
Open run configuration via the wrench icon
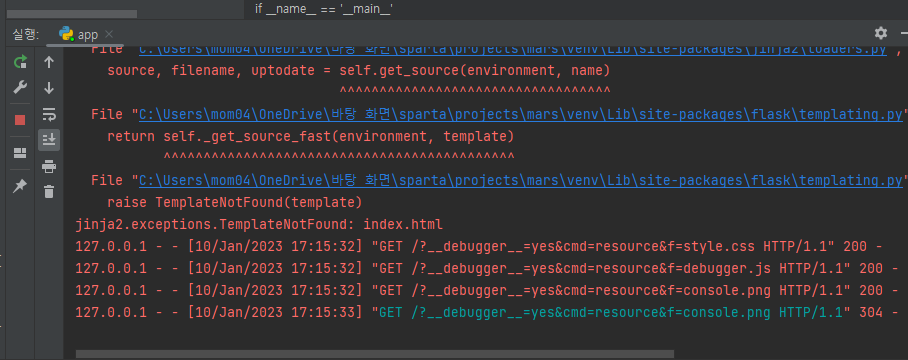coord(20,87)
